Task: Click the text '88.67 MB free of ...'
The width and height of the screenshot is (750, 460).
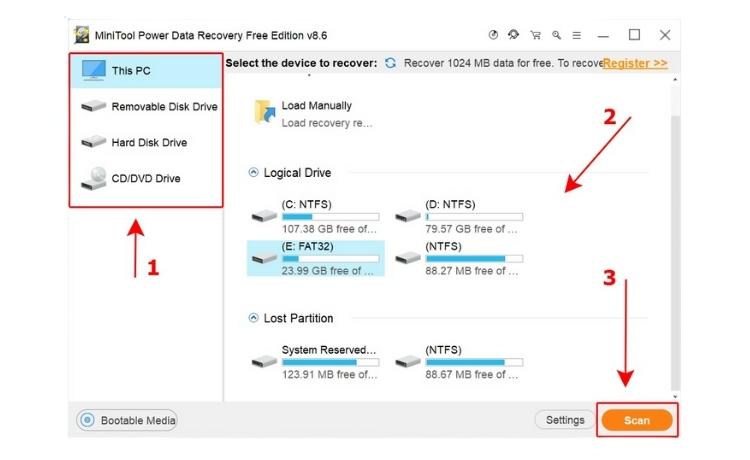Action: pos(471,374)
